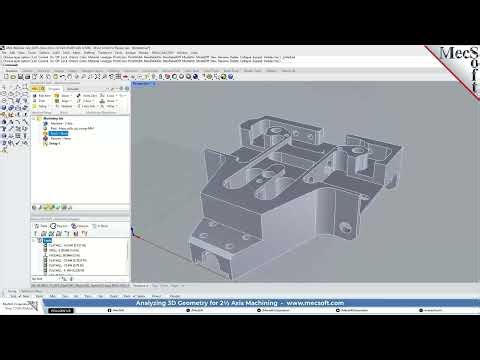Click the Print toolbar icon
This screenshot has width=480, height=360.
point(27,77)
